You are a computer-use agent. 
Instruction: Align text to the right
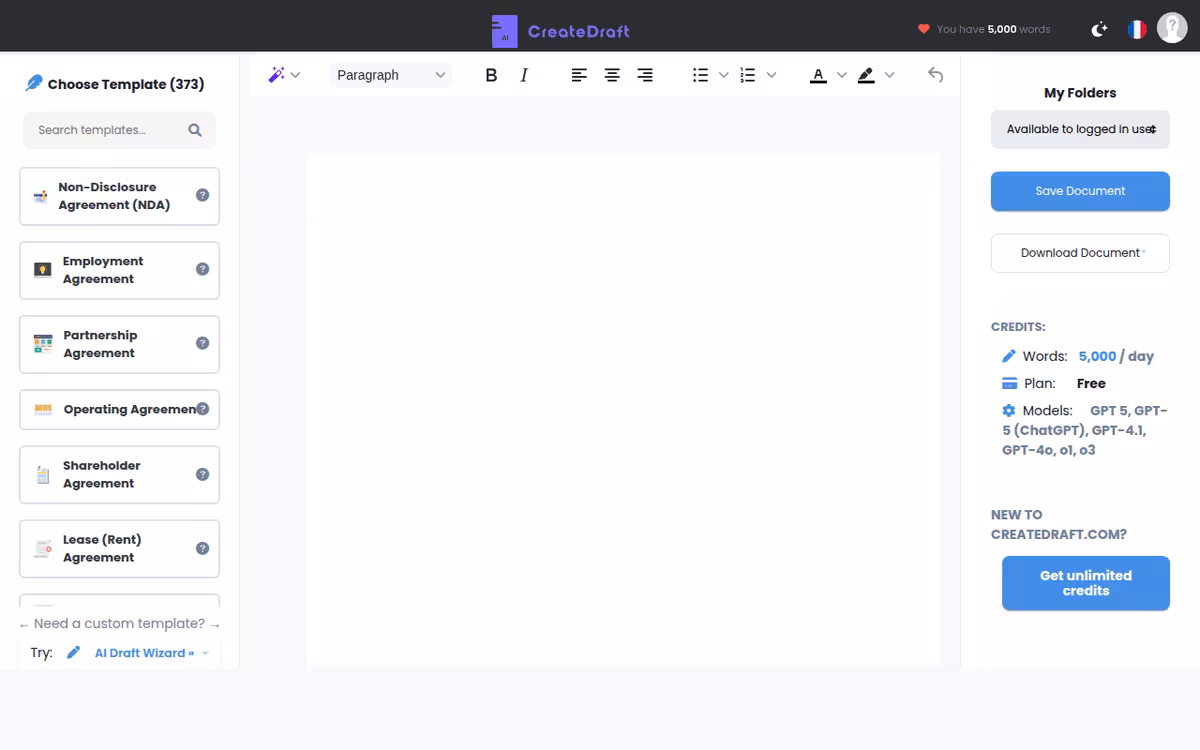point(645,75)
